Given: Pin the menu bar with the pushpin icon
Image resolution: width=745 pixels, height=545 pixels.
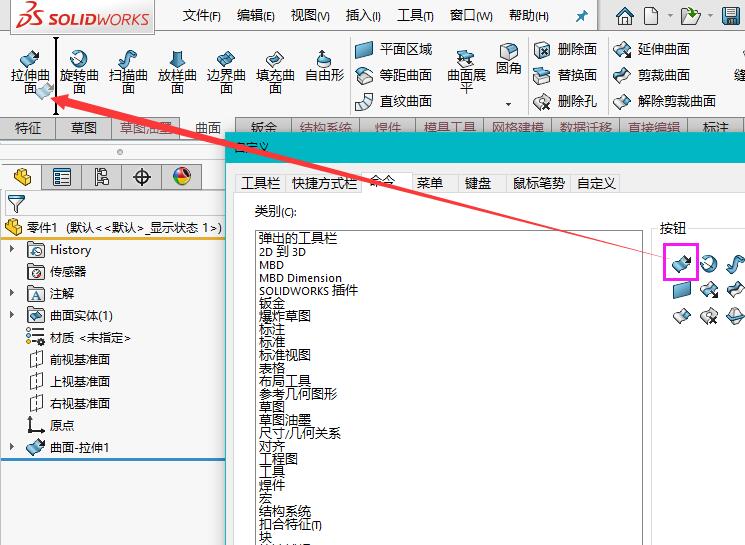Looking at the screenshot, I should [x=581, y=16].
